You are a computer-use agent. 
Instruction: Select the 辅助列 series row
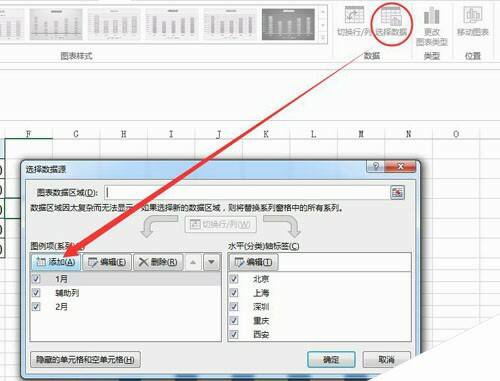pos(126,293)
